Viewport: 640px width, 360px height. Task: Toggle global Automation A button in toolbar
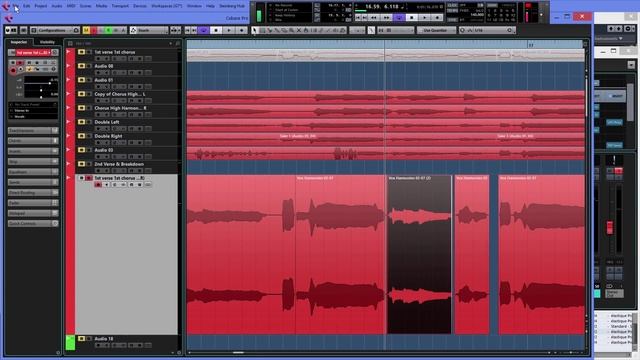pos(123,30)
